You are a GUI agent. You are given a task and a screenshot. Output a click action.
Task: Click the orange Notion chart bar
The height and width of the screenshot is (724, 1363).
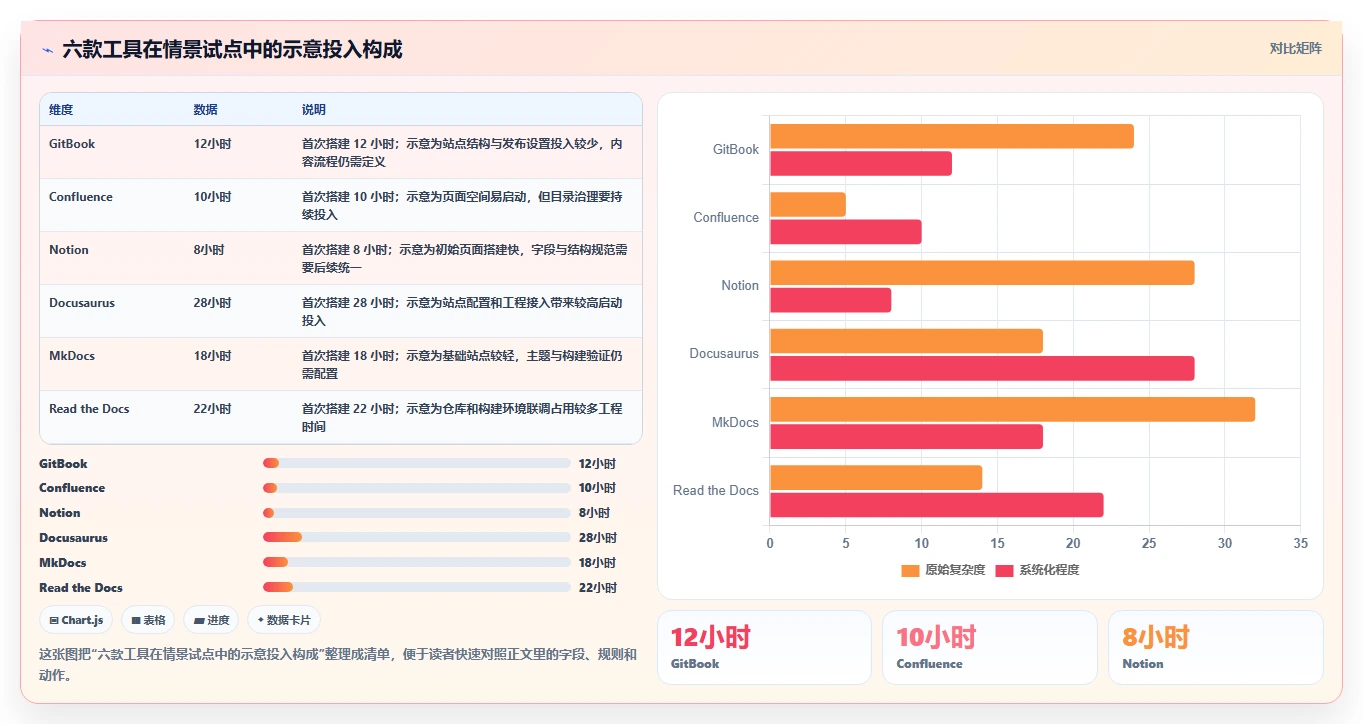[x=982, y=273]
